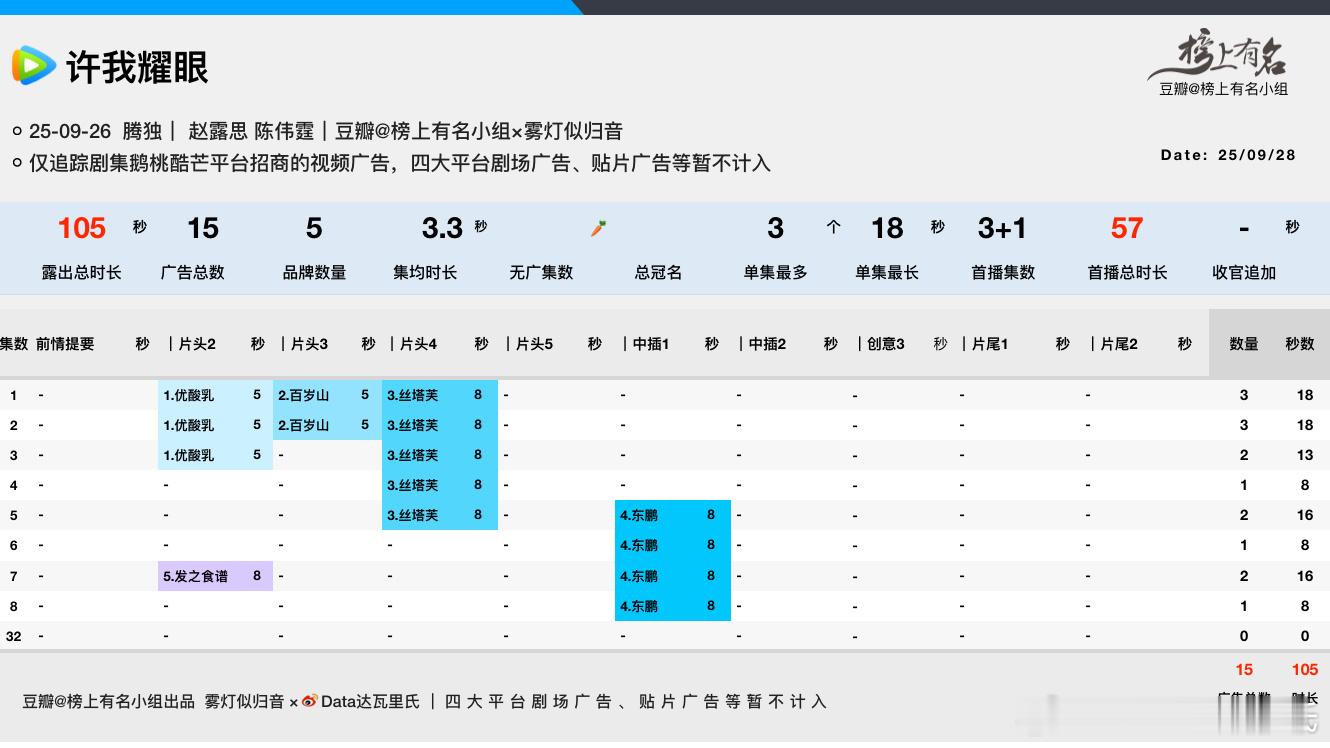Click the 前情提要 column header
The width and height of the screenshot is (1330, 748).
[65, 343]
